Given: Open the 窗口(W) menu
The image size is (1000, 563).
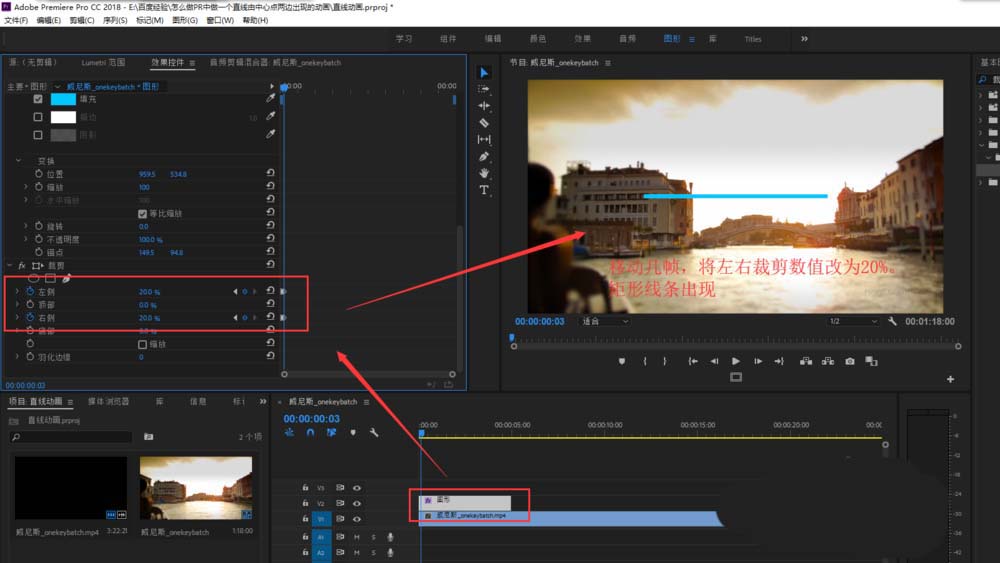Looking at the screenshot, I should pos(220,20).
